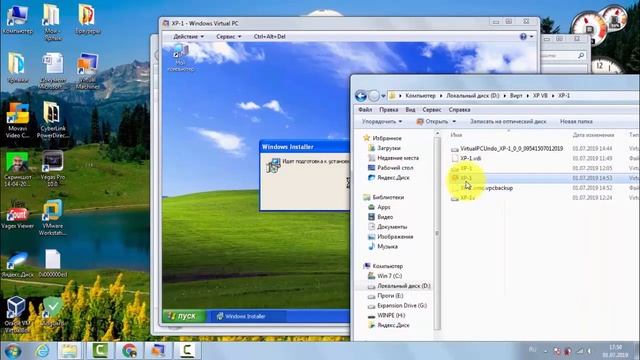Viewport: 640px width, 360px height.
Task: Select Недавние места in navigation pane
Action: 393,158
